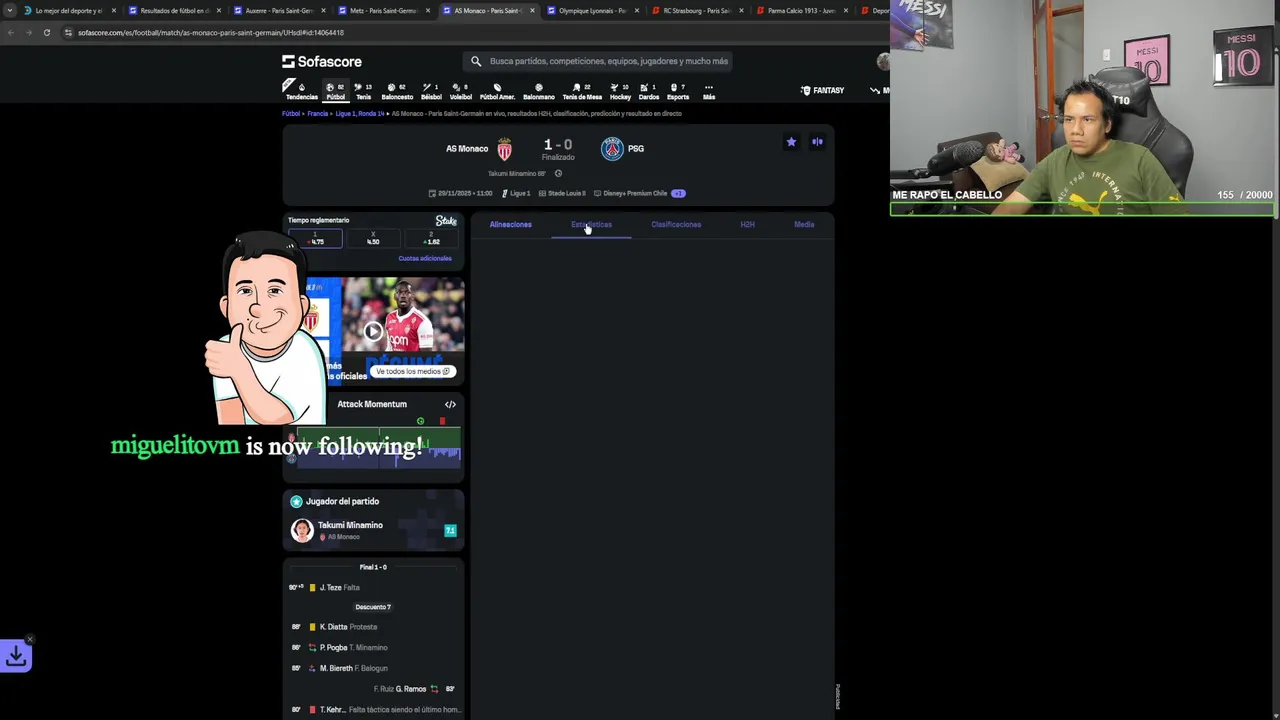Click the Fútbol breadcrumb link
The image size is (1280, 720).
tap(291, 114)
